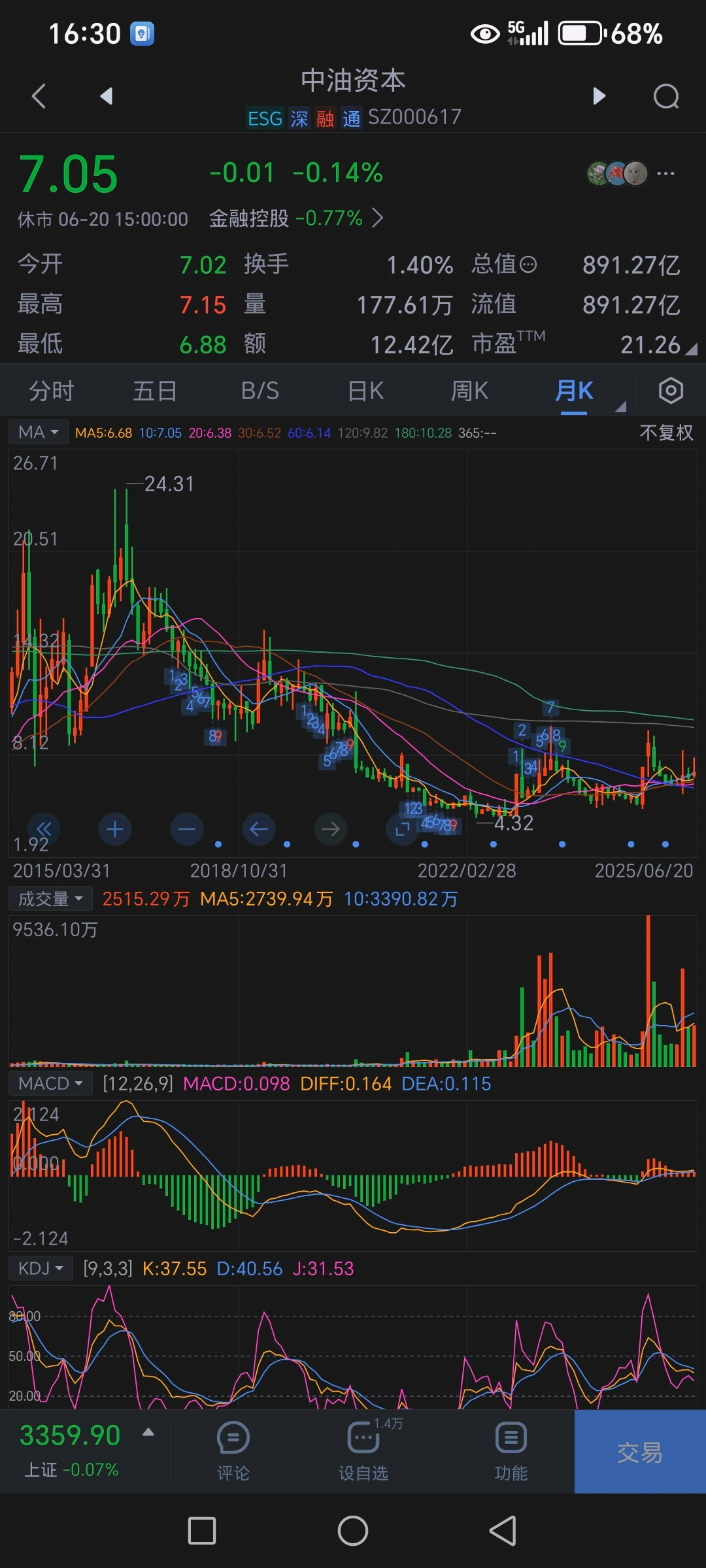Tap the 通 connect badge

[x=351, y=118]
